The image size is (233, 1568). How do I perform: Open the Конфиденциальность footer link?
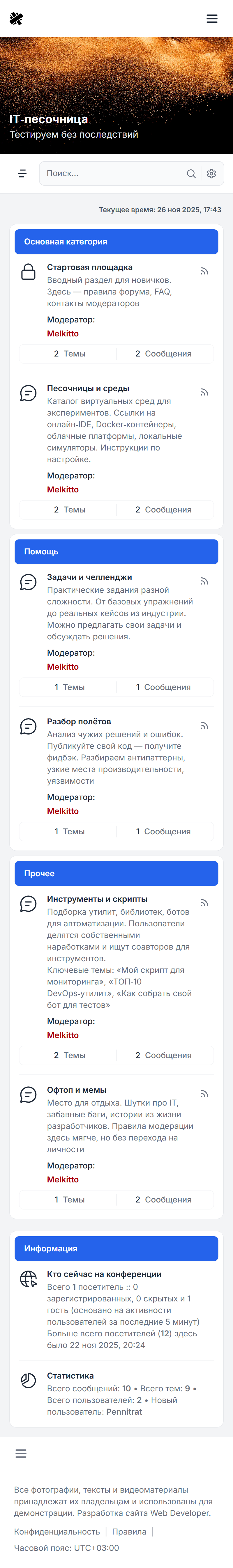tap(57, 1532)
